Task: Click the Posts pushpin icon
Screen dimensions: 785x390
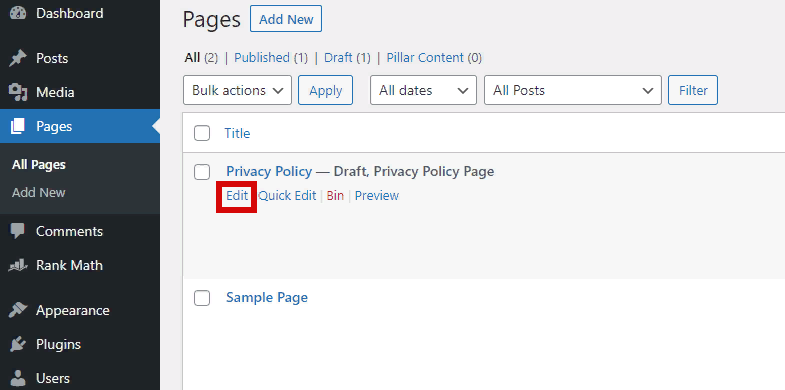Action: [18, 59]
